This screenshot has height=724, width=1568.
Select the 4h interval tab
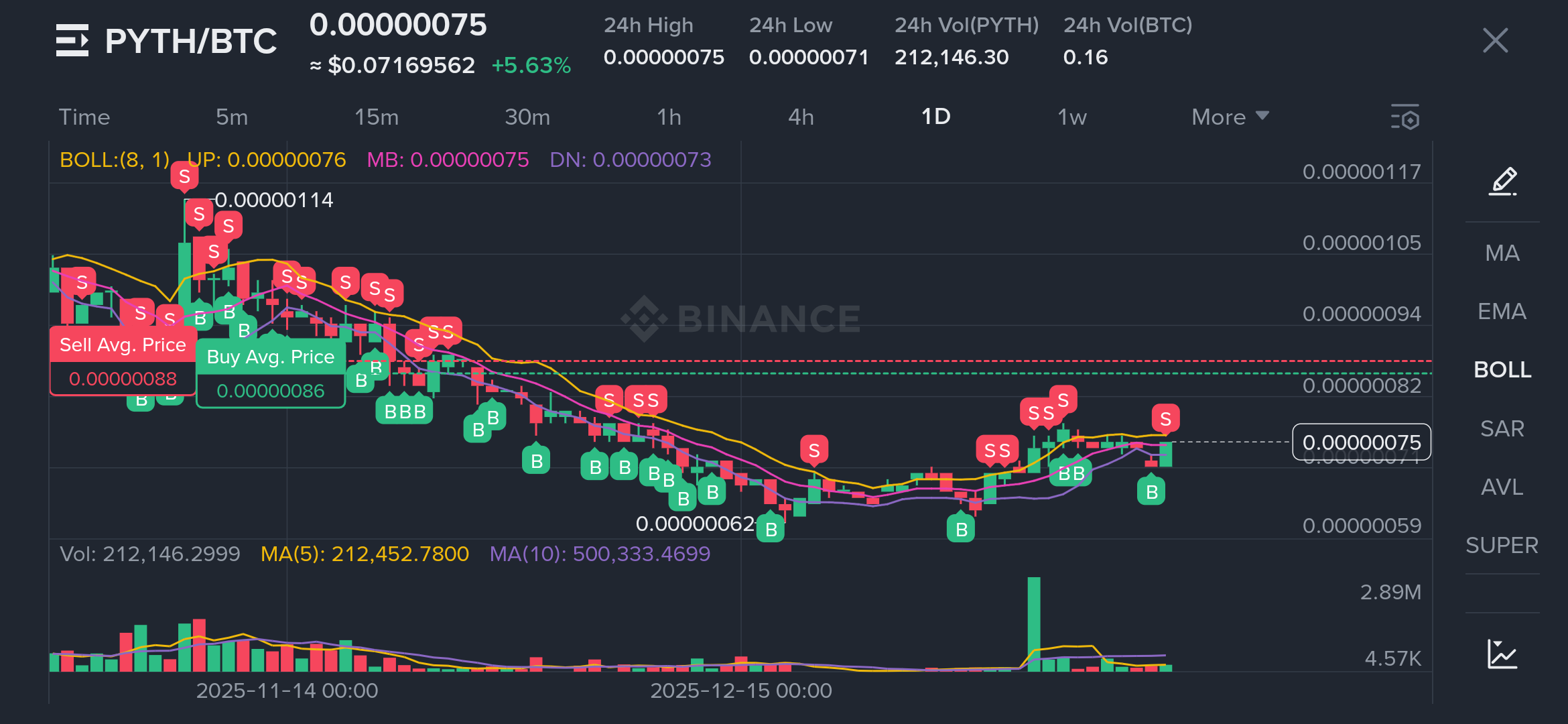(801, 117)
